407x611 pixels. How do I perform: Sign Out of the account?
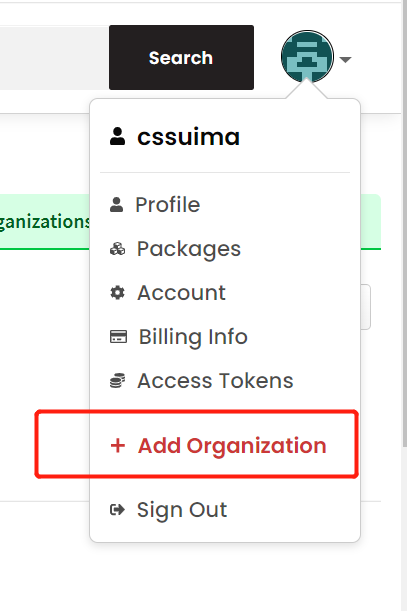click(x=182, y=510)
